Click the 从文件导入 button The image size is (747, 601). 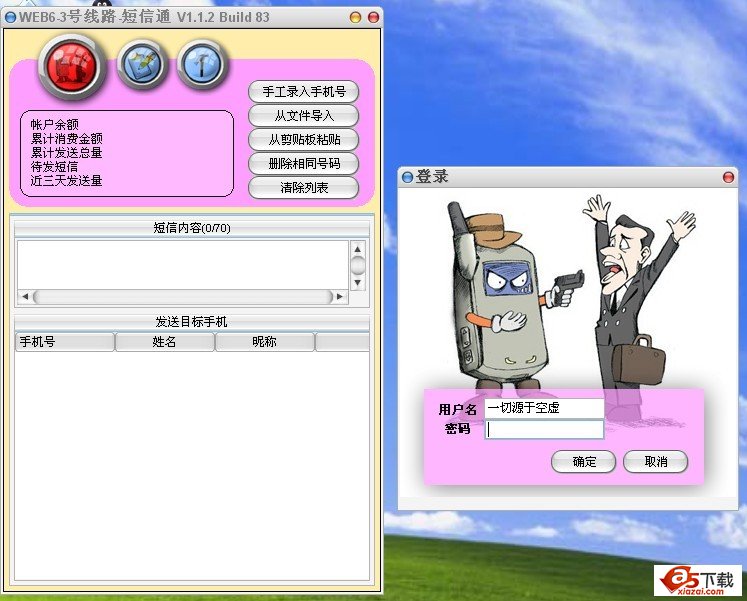tap(303, 115)
